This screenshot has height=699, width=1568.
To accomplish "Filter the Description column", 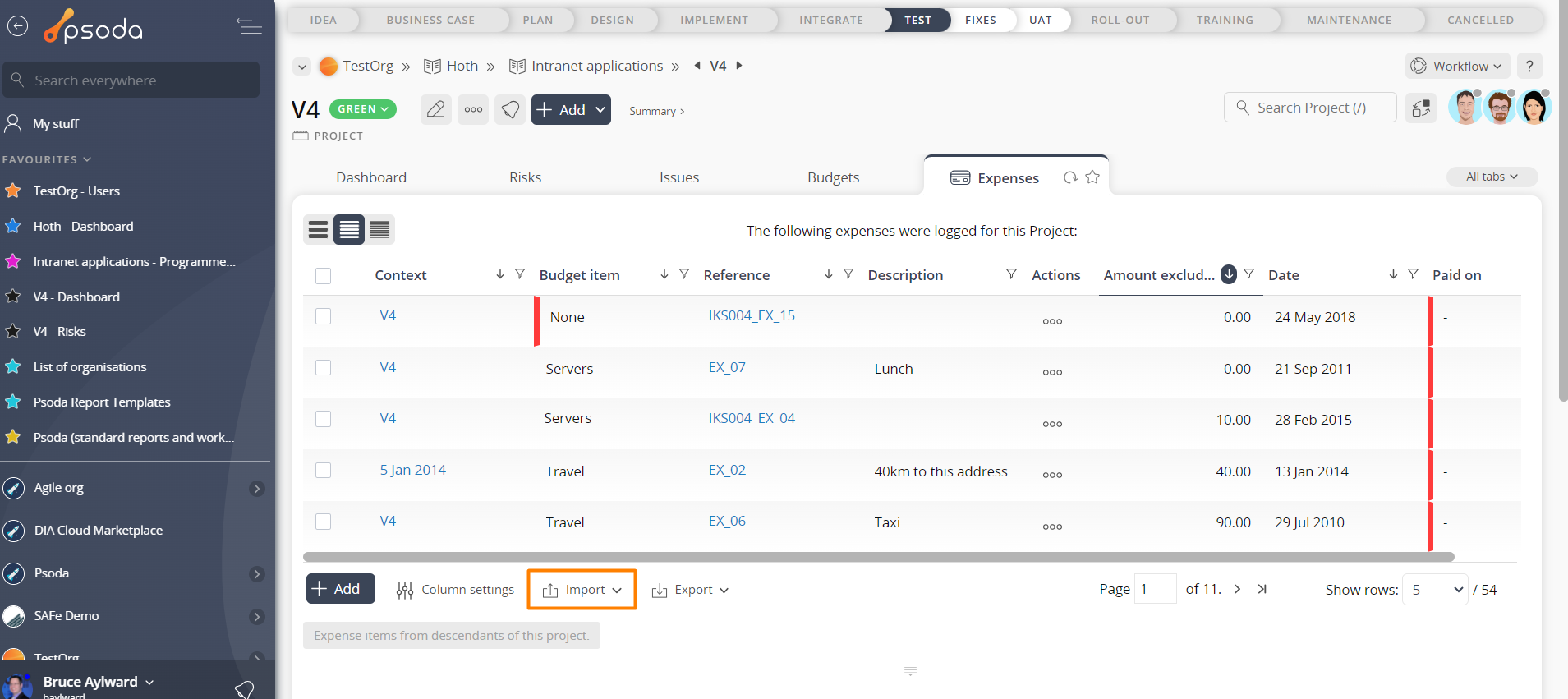I will tap(1012, 274).
